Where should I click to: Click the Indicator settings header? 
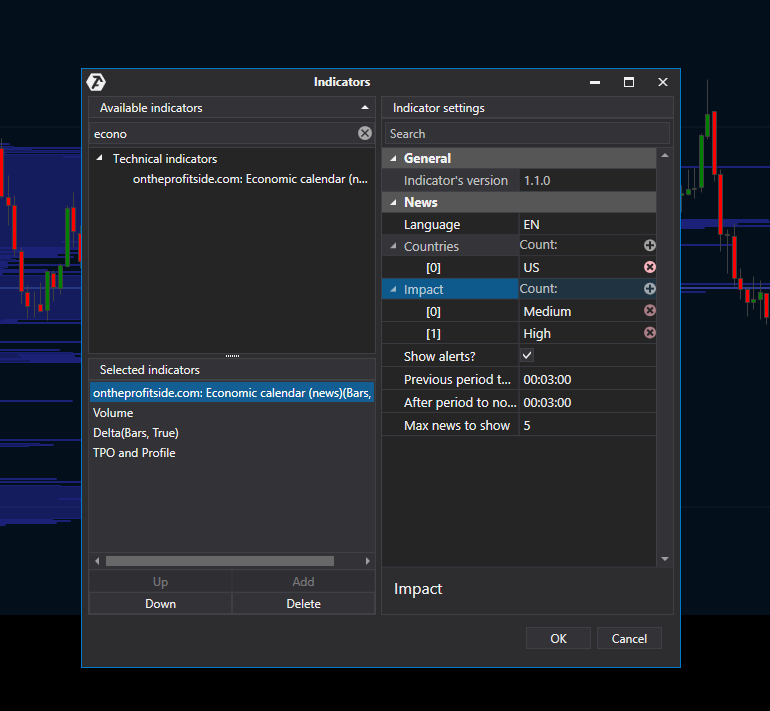tap(527, 108)
